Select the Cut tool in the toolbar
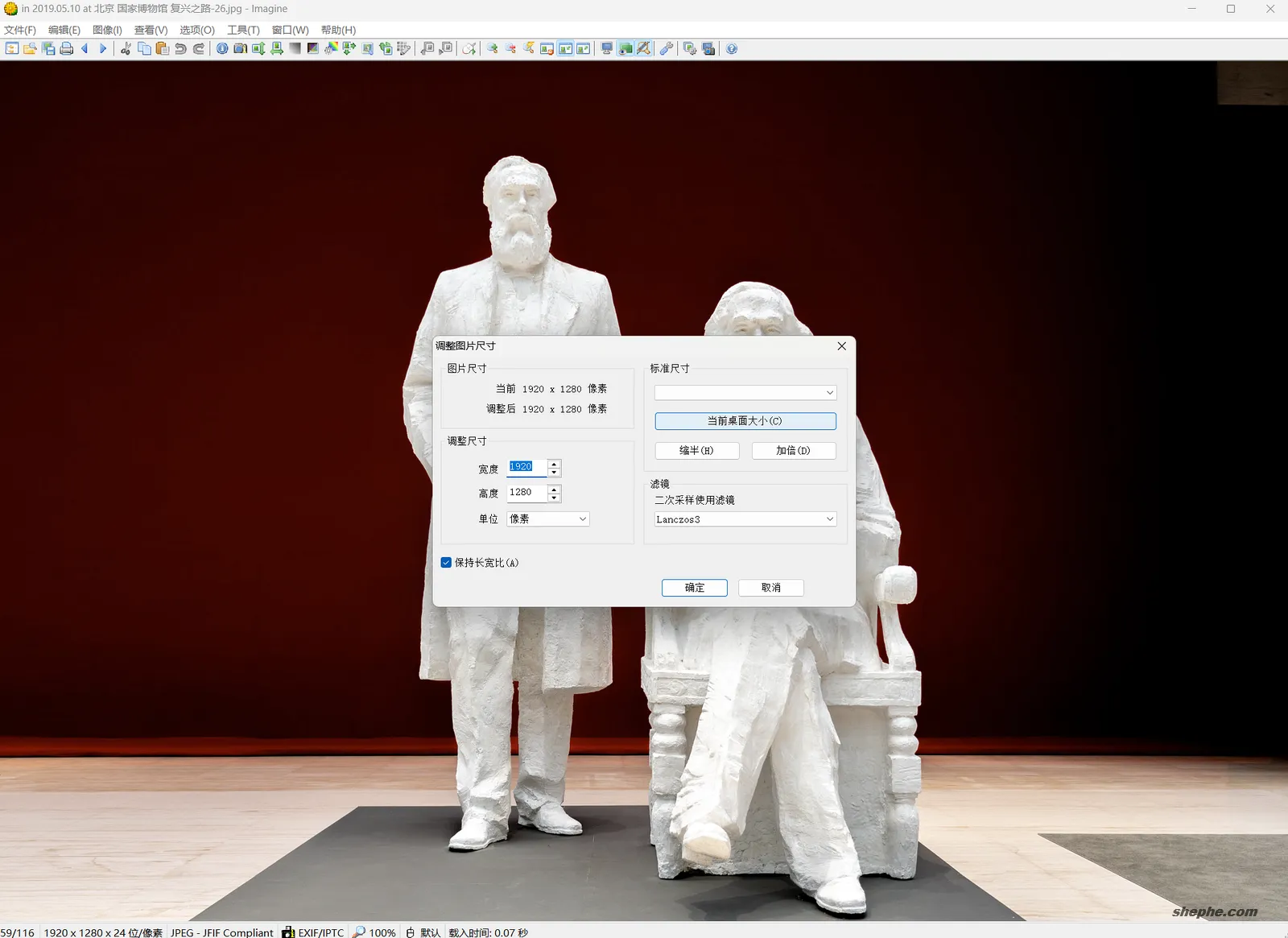1288x938 pixels. [125, 48]
